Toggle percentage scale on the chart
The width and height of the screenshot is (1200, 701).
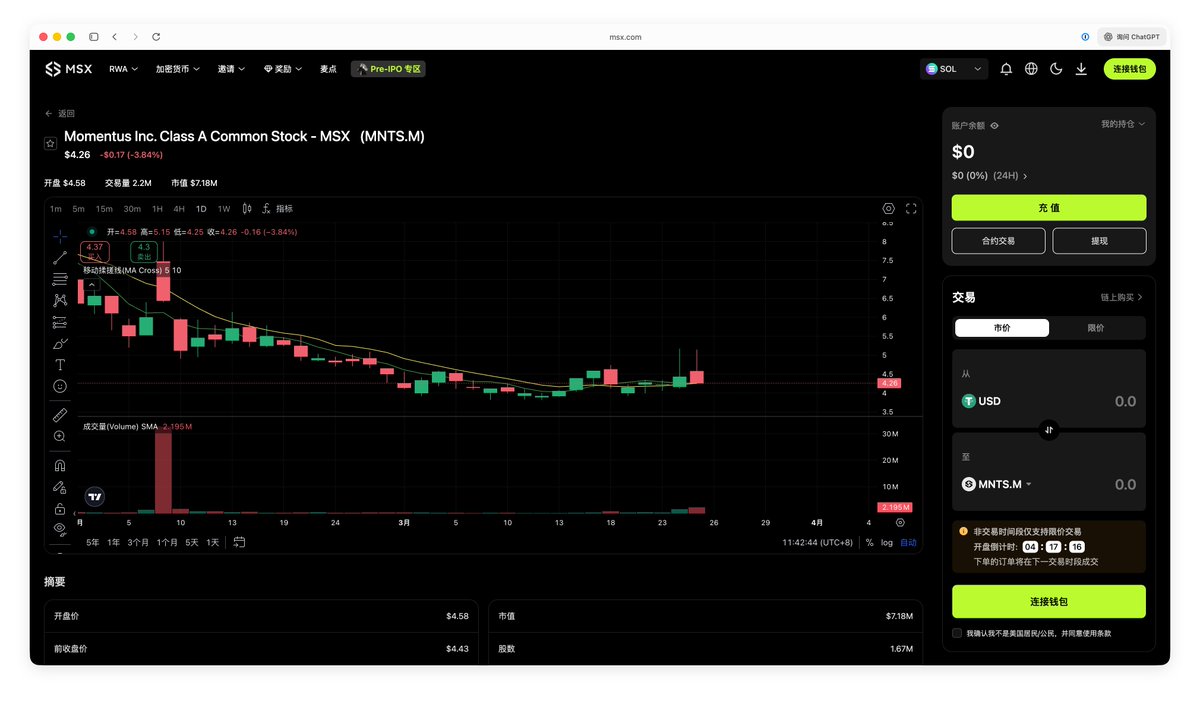pyautogui.click(x=869, y=542)
